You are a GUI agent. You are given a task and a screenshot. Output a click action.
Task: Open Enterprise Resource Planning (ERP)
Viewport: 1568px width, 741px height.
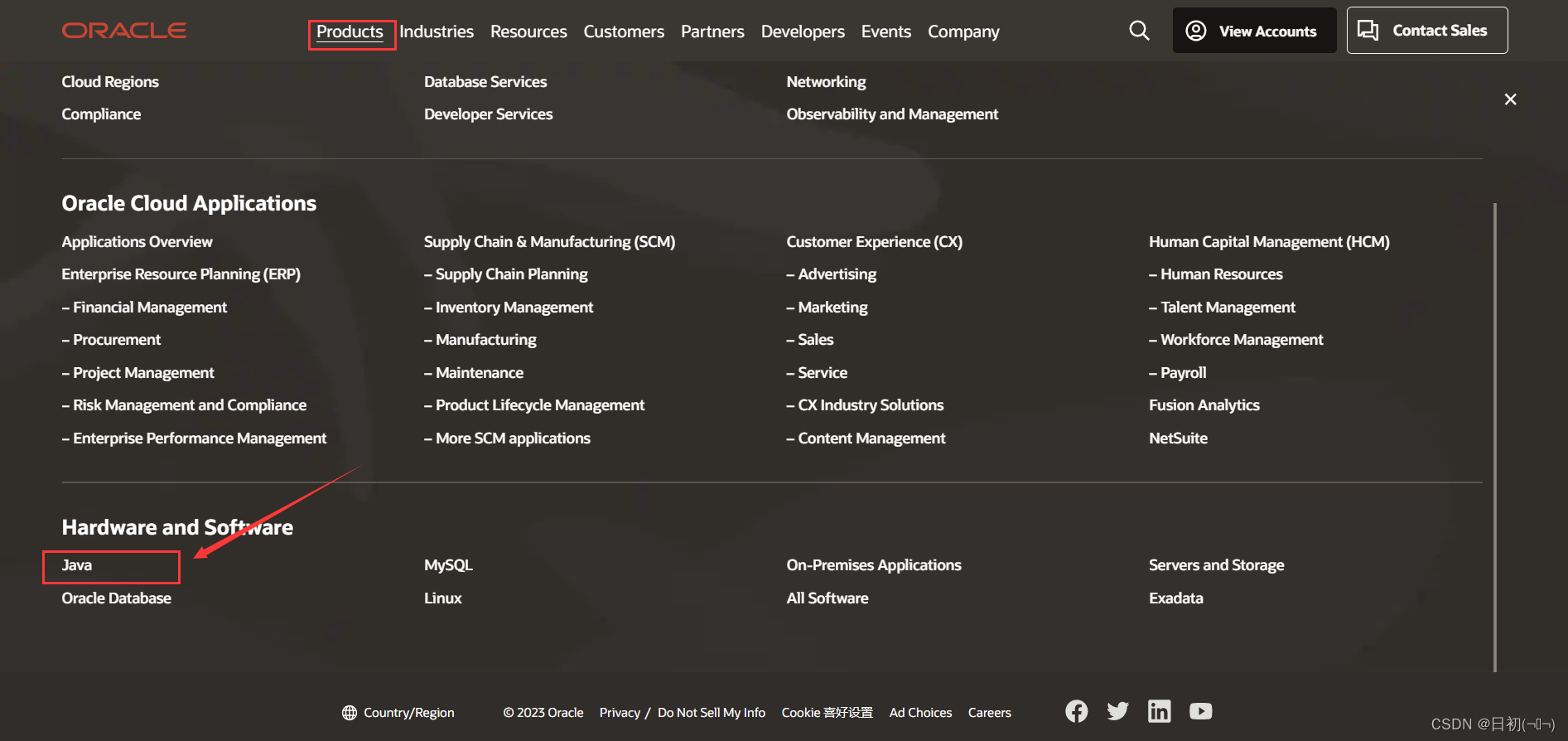point(181,274)
